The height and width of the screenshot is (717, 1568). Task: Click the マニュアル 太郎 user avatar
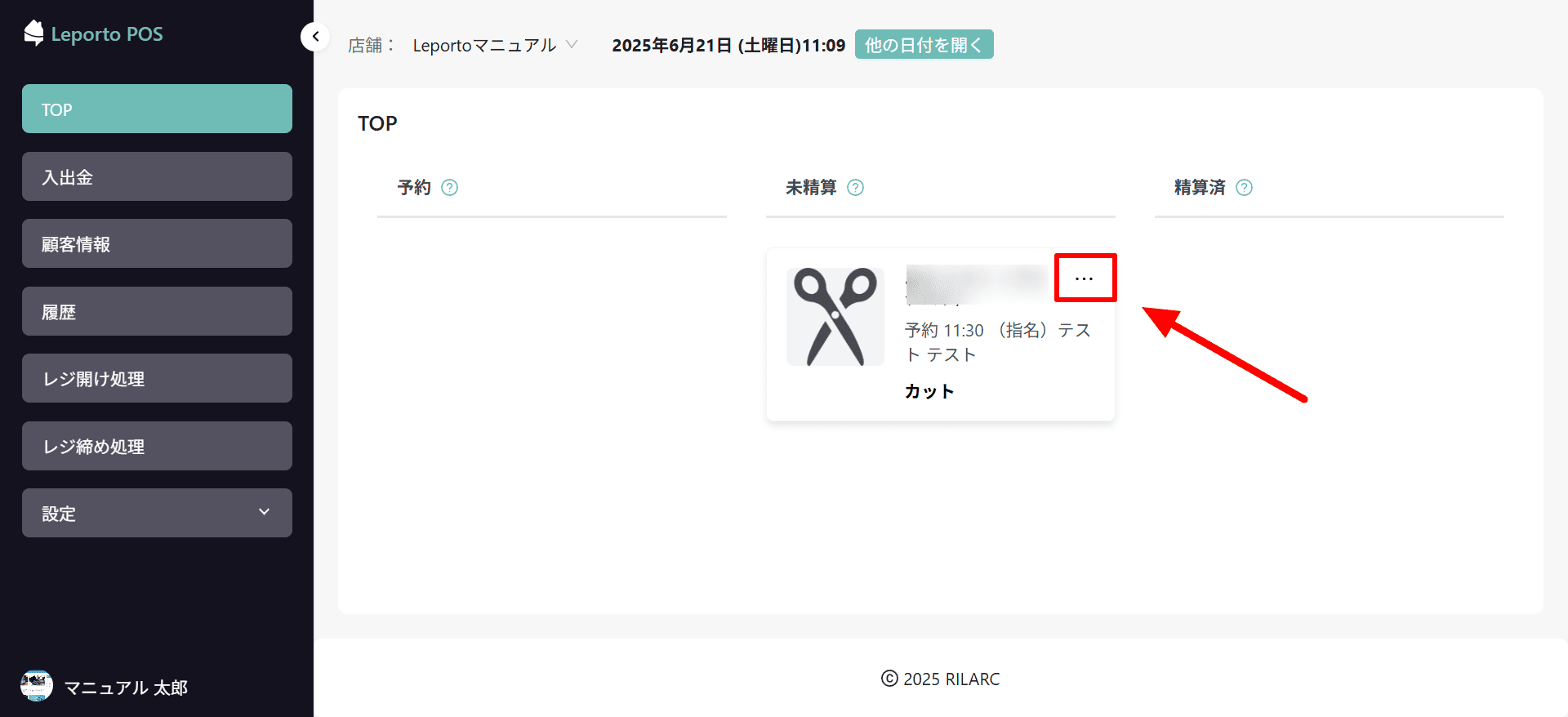(37, 686)
